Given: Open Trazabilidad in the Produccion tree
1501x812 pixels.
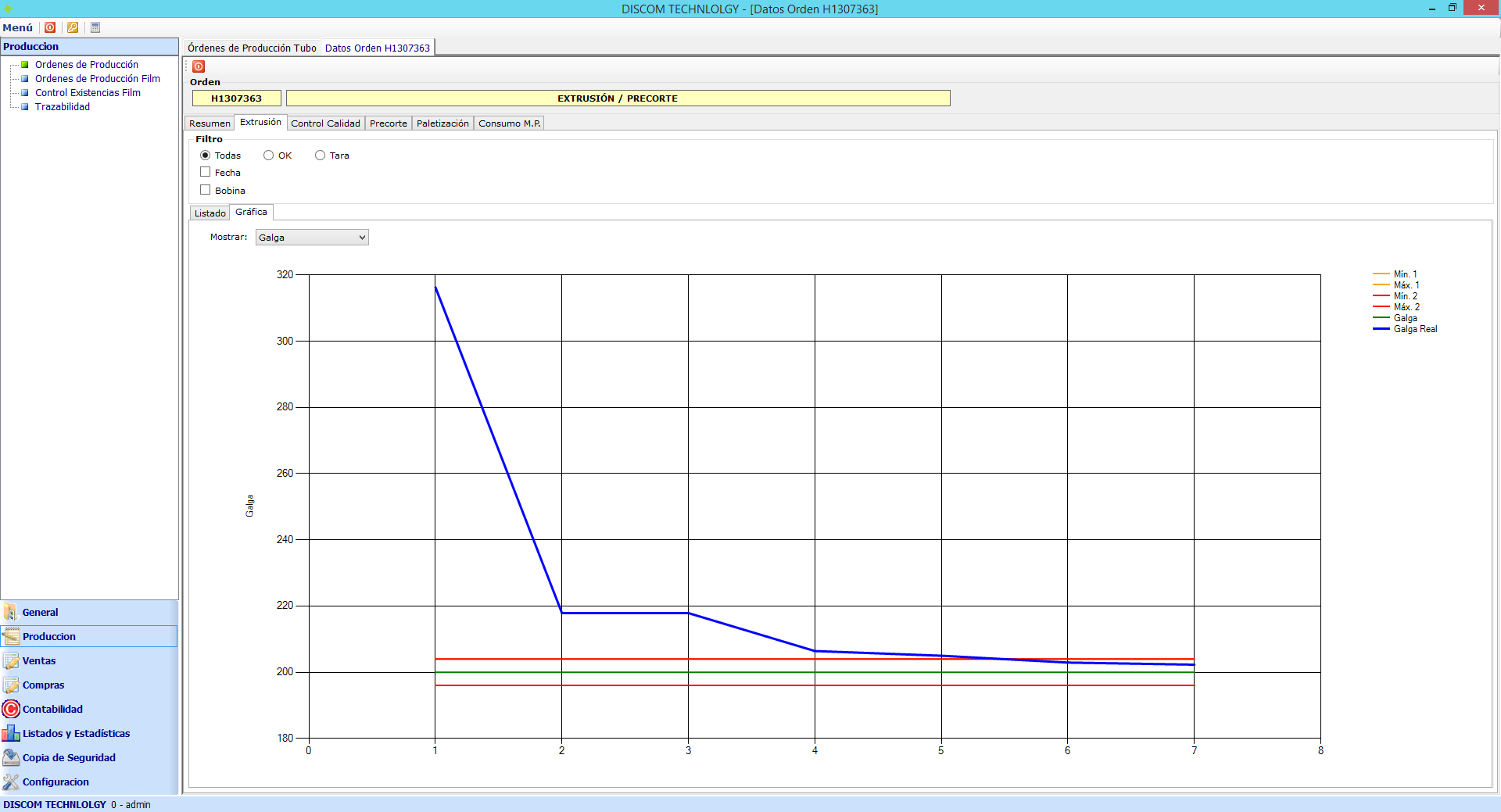Looking at the screenshot, I should [x=63, y=107].
